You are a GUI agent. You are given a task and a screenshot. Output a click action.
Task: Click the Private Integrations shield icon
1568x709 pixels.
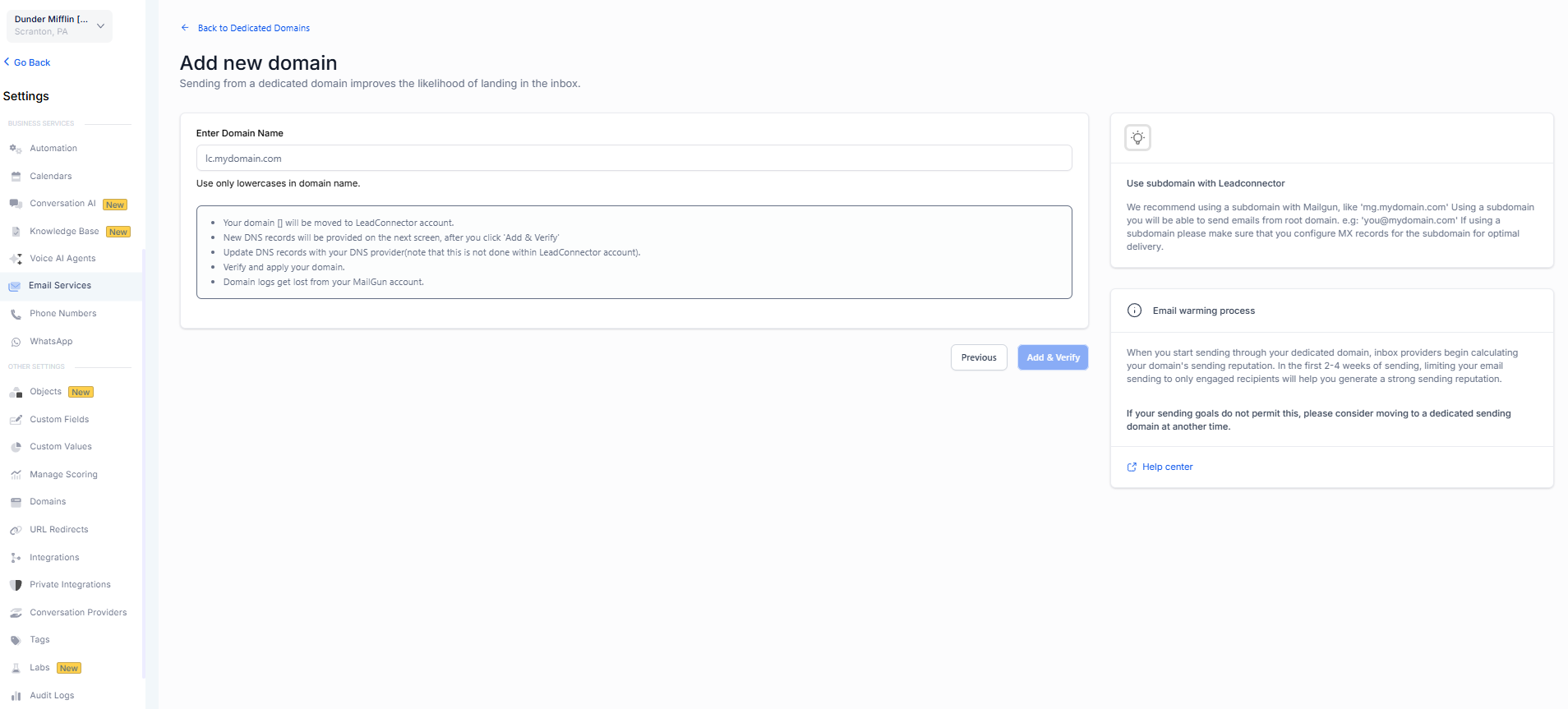(x=16, y=585)
